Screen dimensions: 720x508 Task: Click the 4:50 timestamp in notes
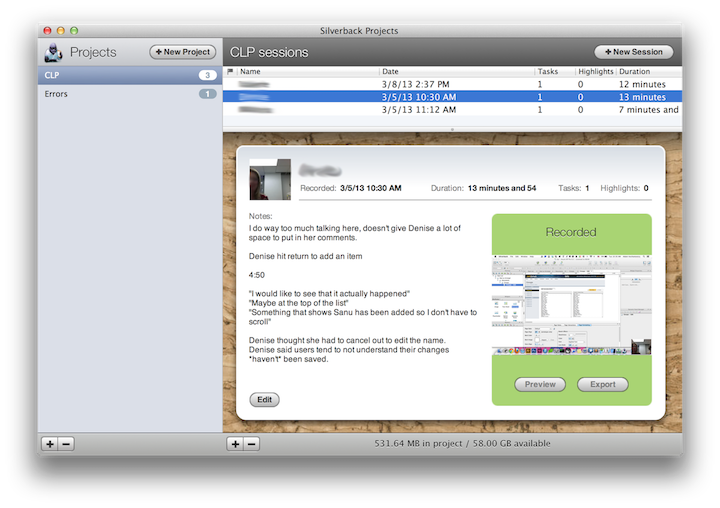tap(257, 275)
